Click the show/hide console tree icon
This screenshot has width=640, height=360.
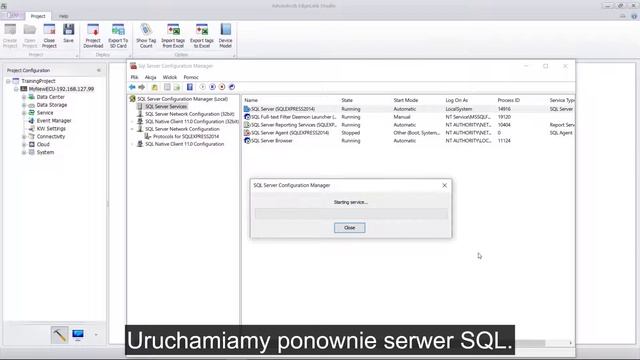point(167,87)
